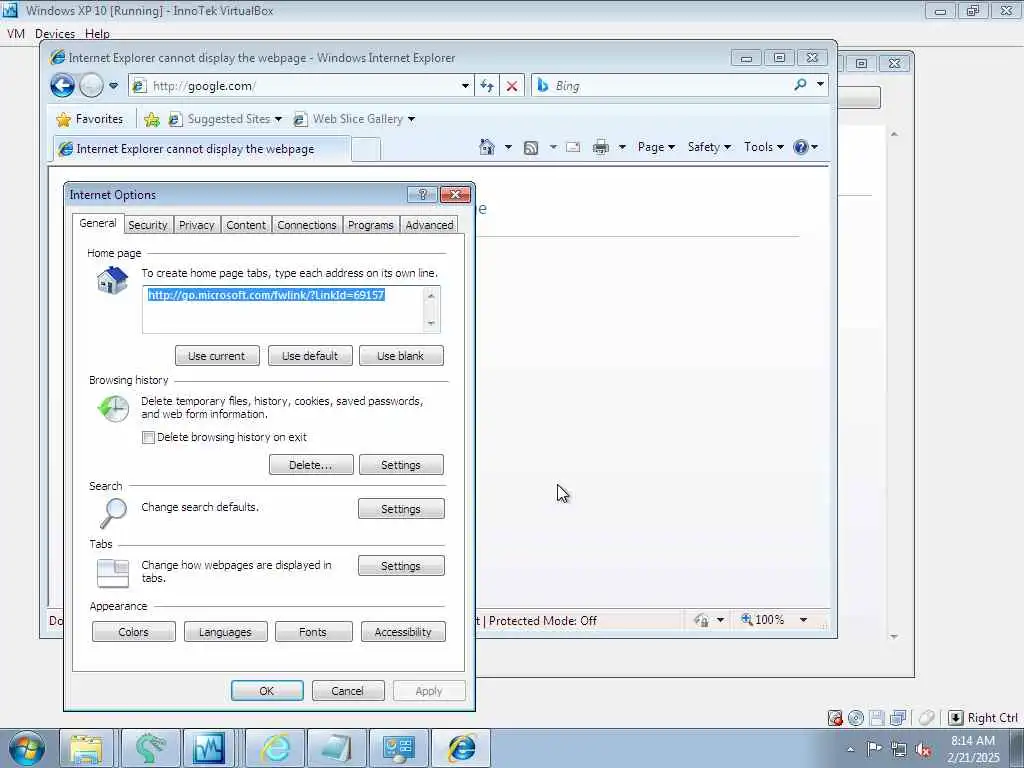Open the Safety menu
1024x768 pixels.
click(x=709, y=147)
